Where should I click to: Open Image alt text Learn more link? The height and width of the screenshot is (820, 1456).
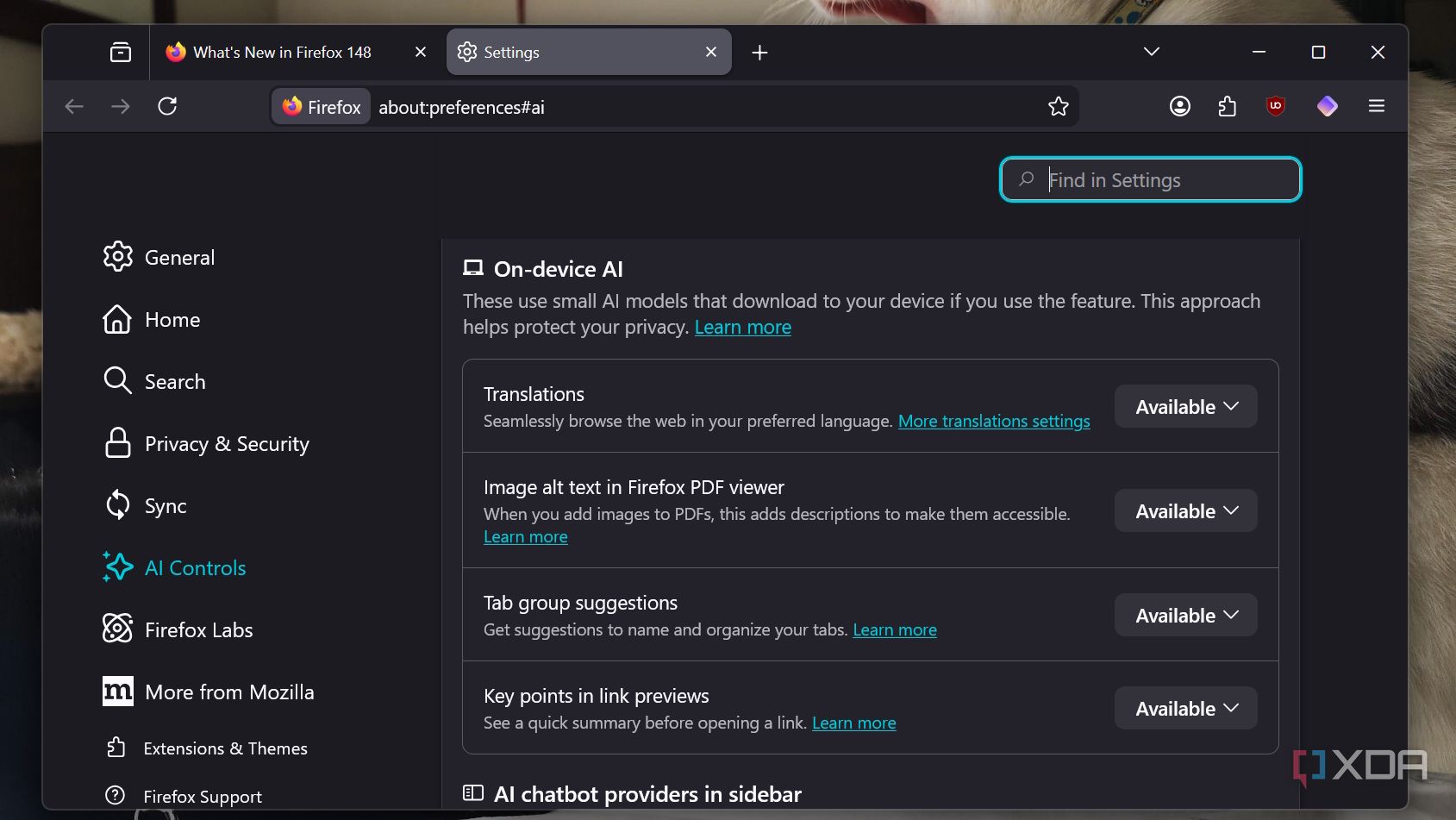tap(525, 536)
